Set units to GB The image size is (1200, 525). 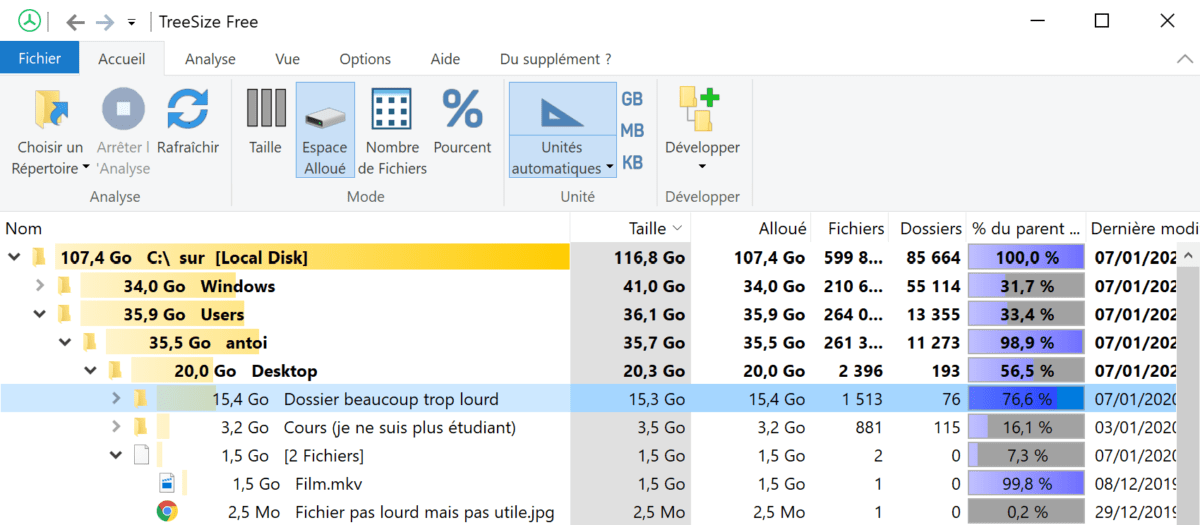click(632, 99)
